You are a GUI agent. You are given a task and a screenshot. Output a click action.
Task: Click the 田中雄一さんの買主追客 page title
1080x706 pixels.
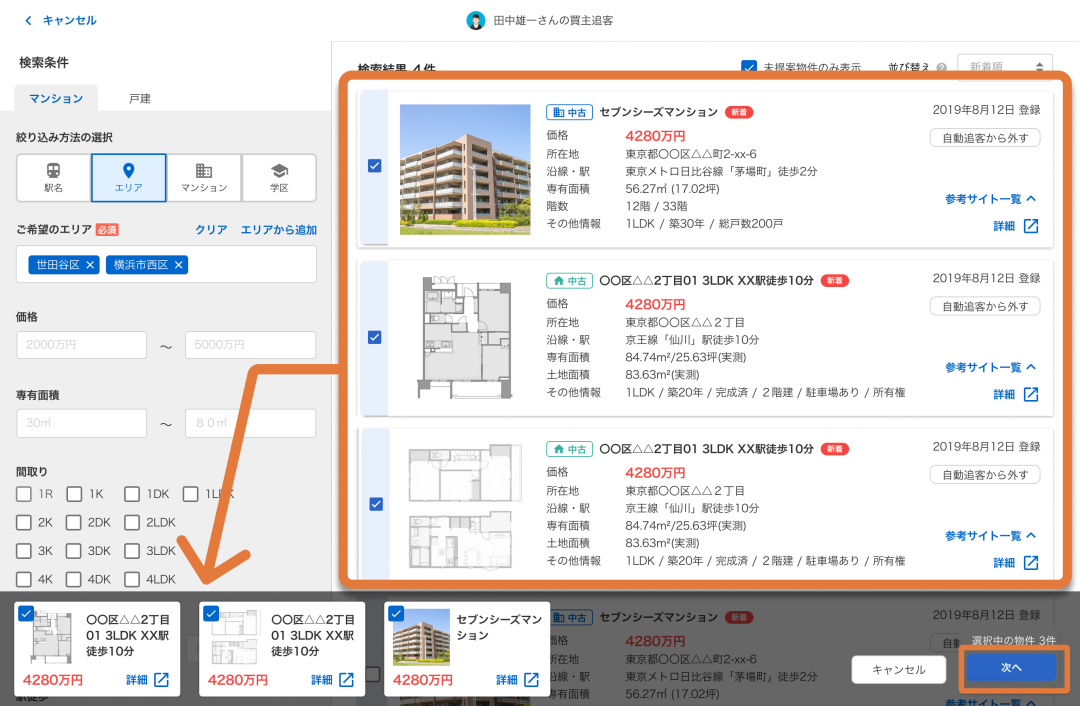click(x=553, y=21)
